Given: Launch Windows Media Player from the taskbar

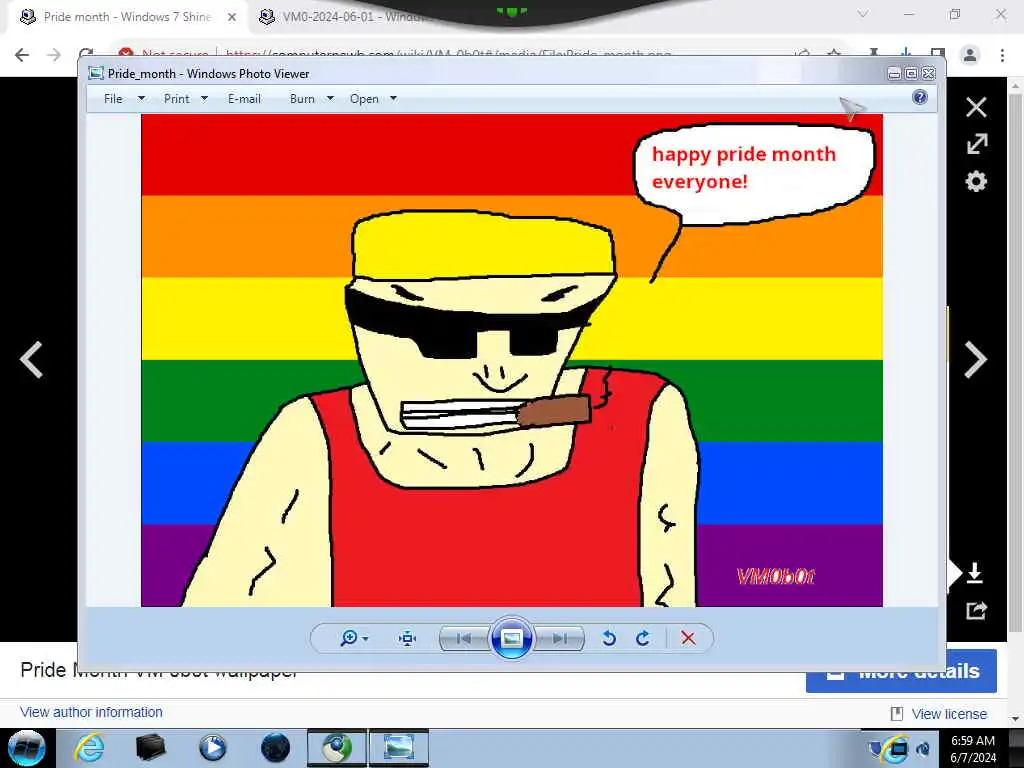Looking at the screenshot, I should (212, 748).
